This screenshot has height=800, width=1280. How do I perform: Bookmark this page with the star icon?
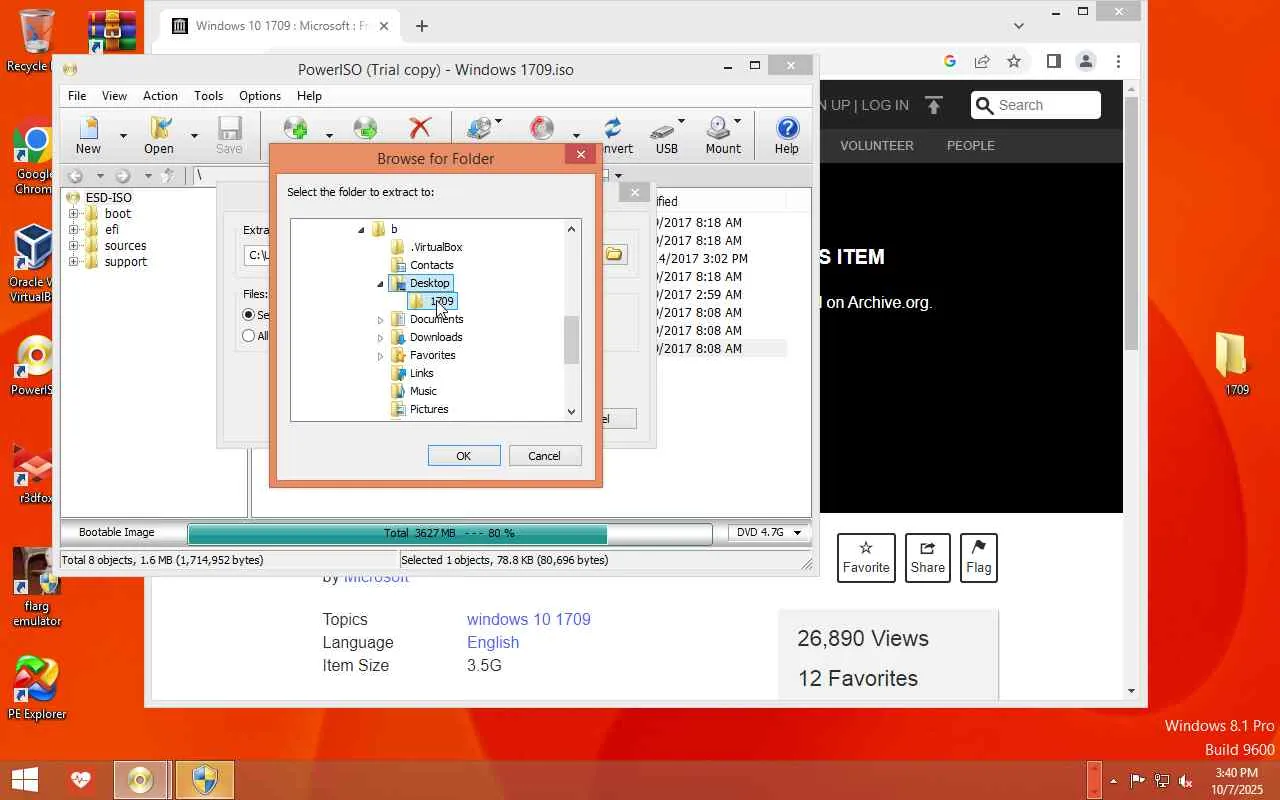click(1014, 61)
